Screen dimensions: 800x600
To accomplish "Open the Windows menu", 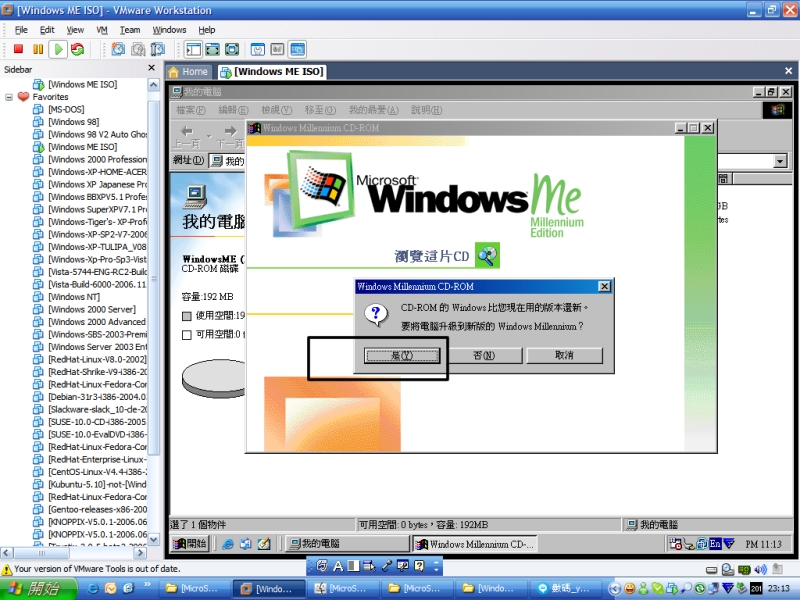I will (169, 30).
